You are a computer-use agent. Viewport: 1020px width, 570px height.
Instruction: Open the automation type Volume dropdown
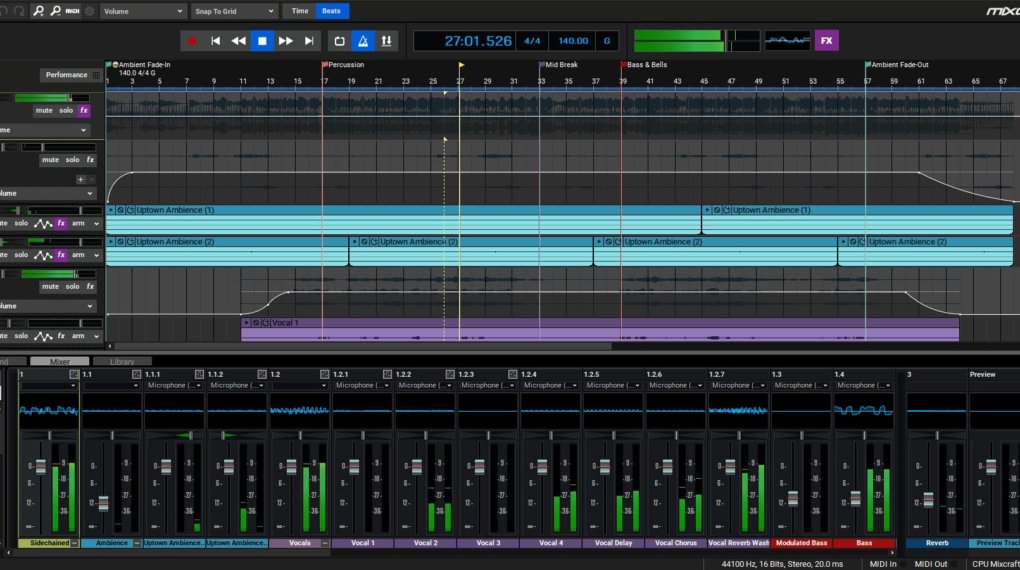(142, 11)
